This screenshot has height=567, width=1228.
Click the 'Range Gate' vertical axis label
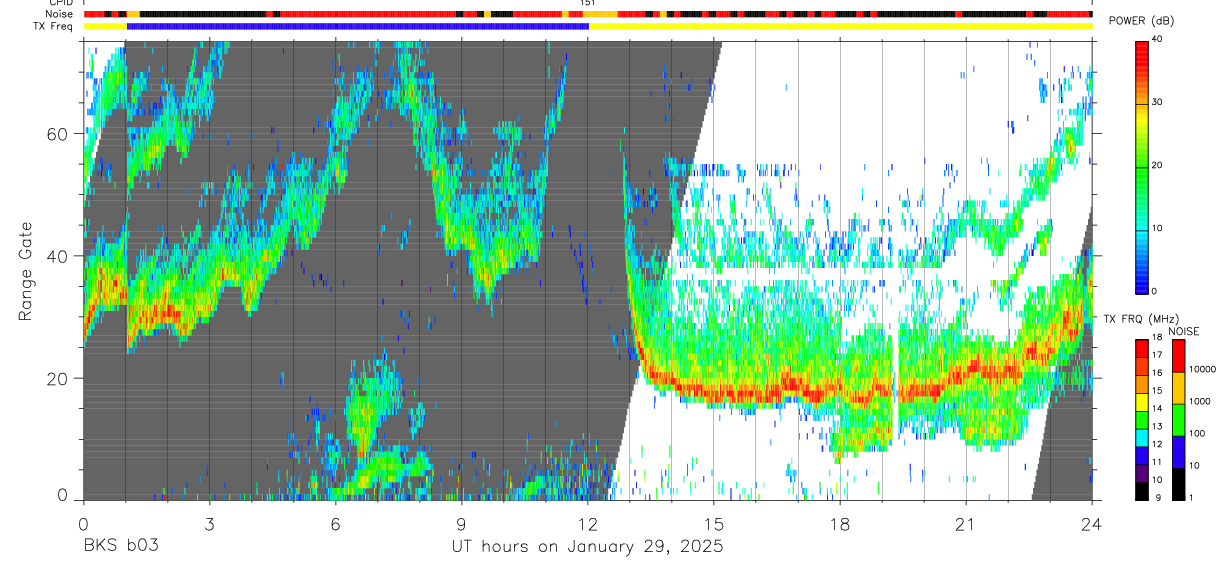[x=26, y=271]
